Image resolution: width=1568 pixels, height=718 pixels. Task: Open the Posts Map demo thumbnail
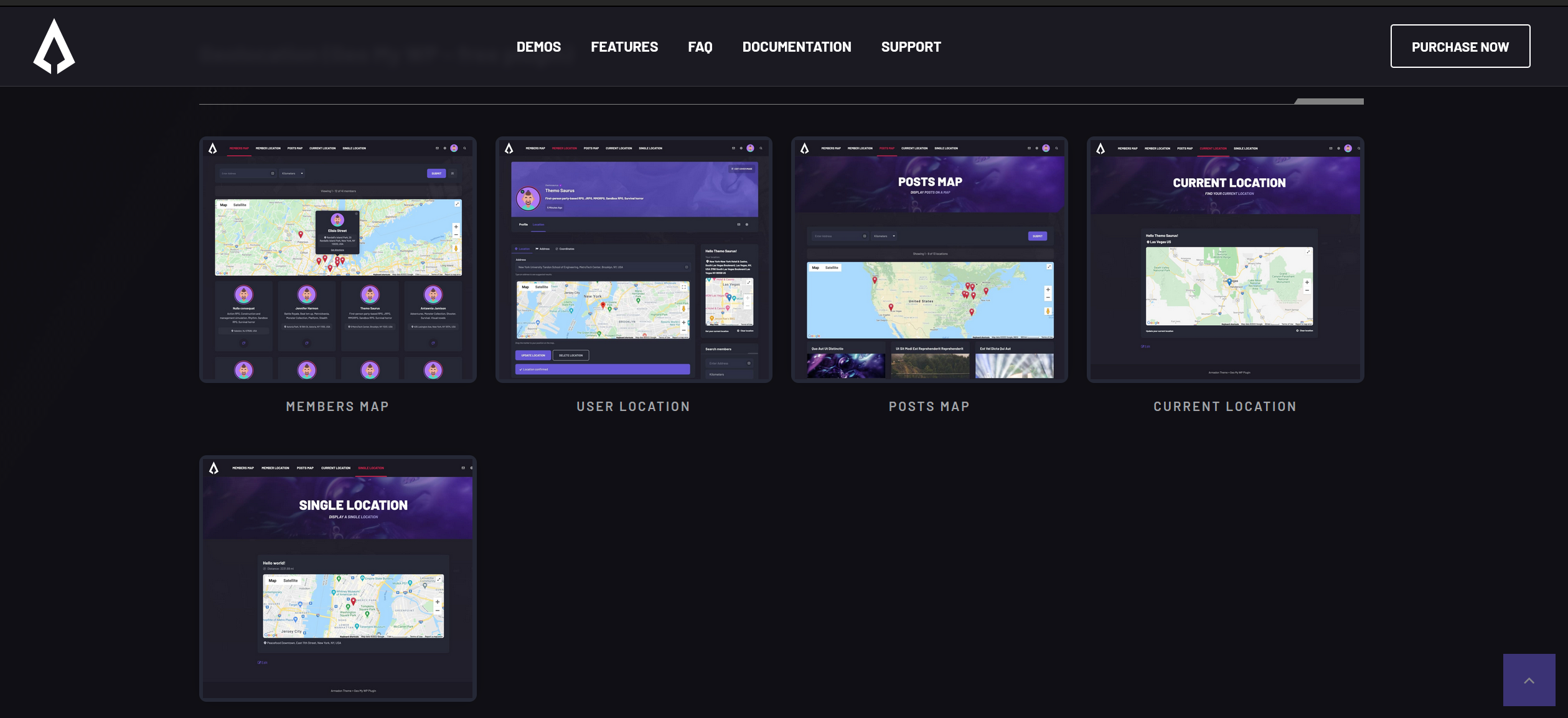tap(929, 260)
